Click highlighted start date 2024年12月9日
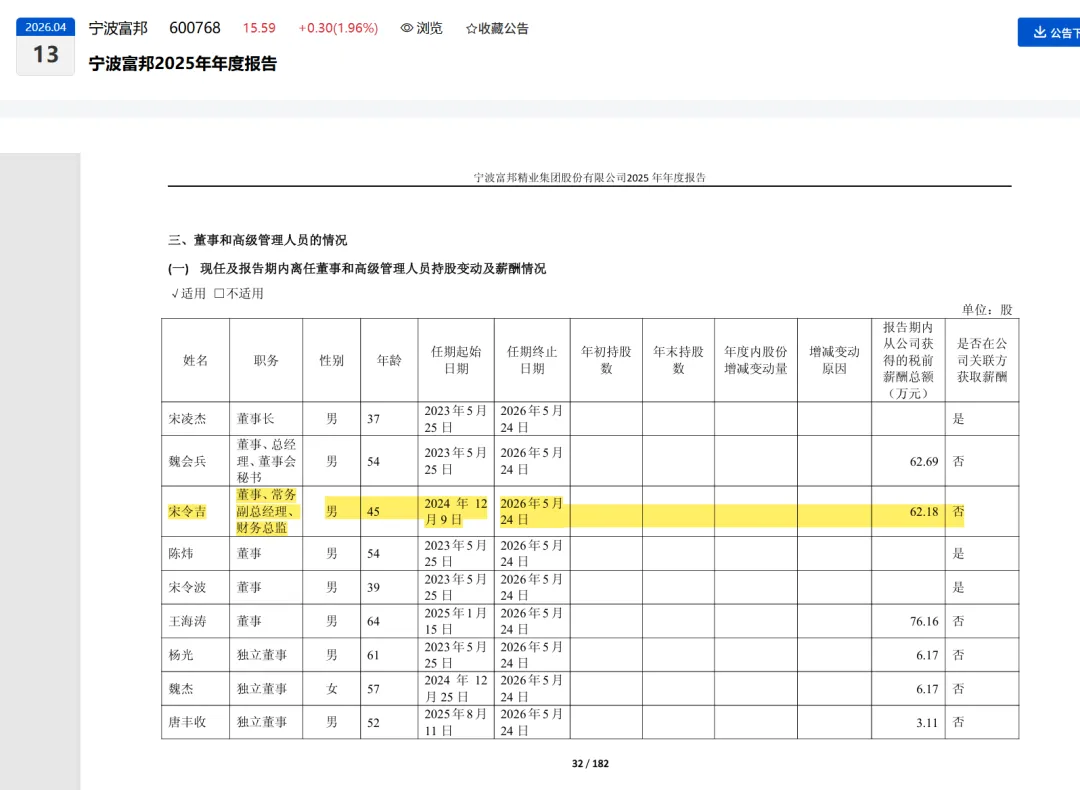This screenshot has height=790, width=1080. [455, 512]
